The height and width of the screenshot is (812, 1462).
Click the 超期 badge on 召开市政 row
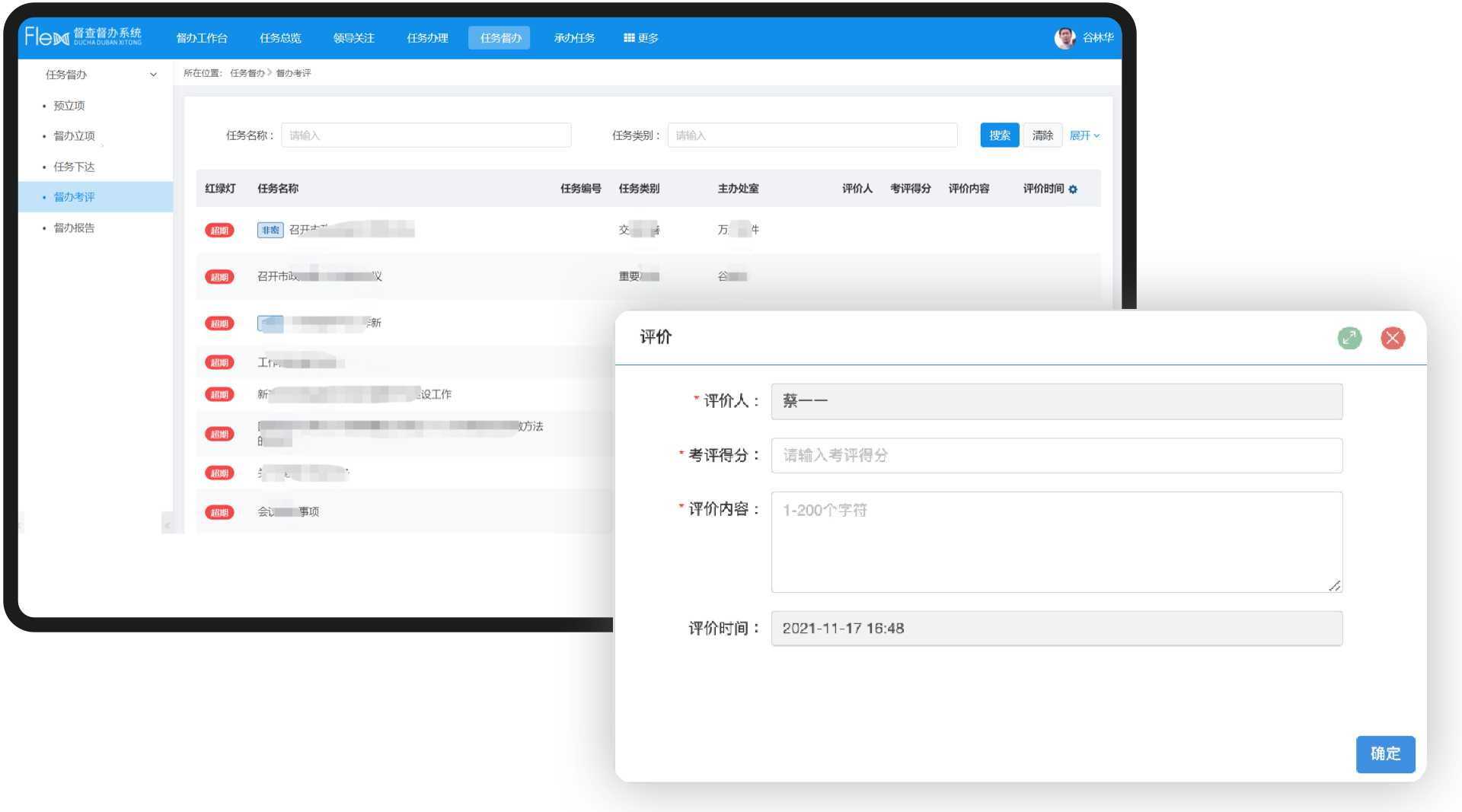click(219, 277)
